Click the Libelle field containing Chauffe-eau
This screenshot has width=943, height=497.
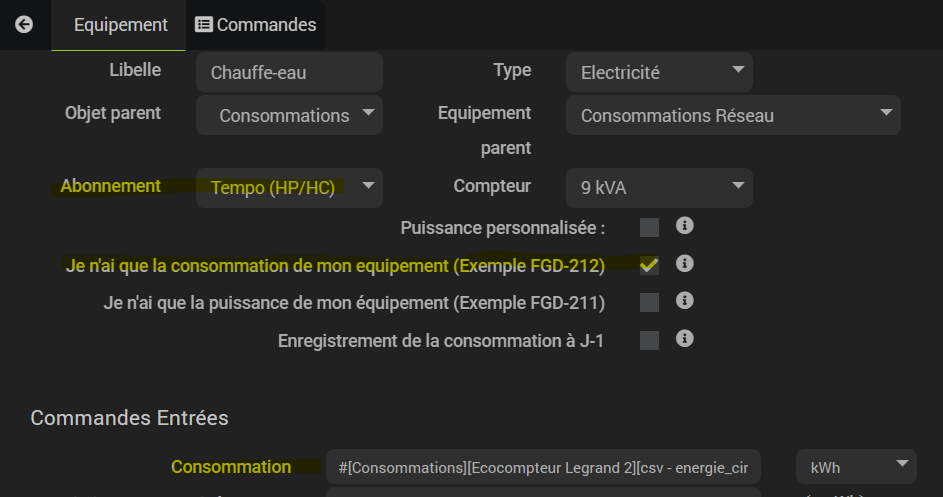click(x=289, y=72)
